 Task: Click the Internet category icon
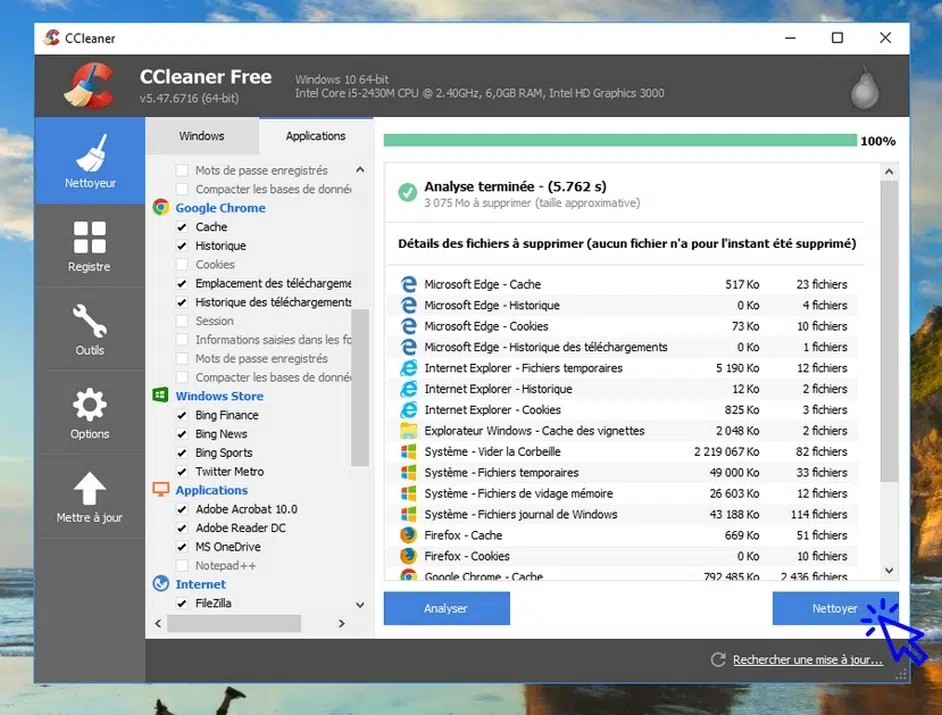coord(160,583)
